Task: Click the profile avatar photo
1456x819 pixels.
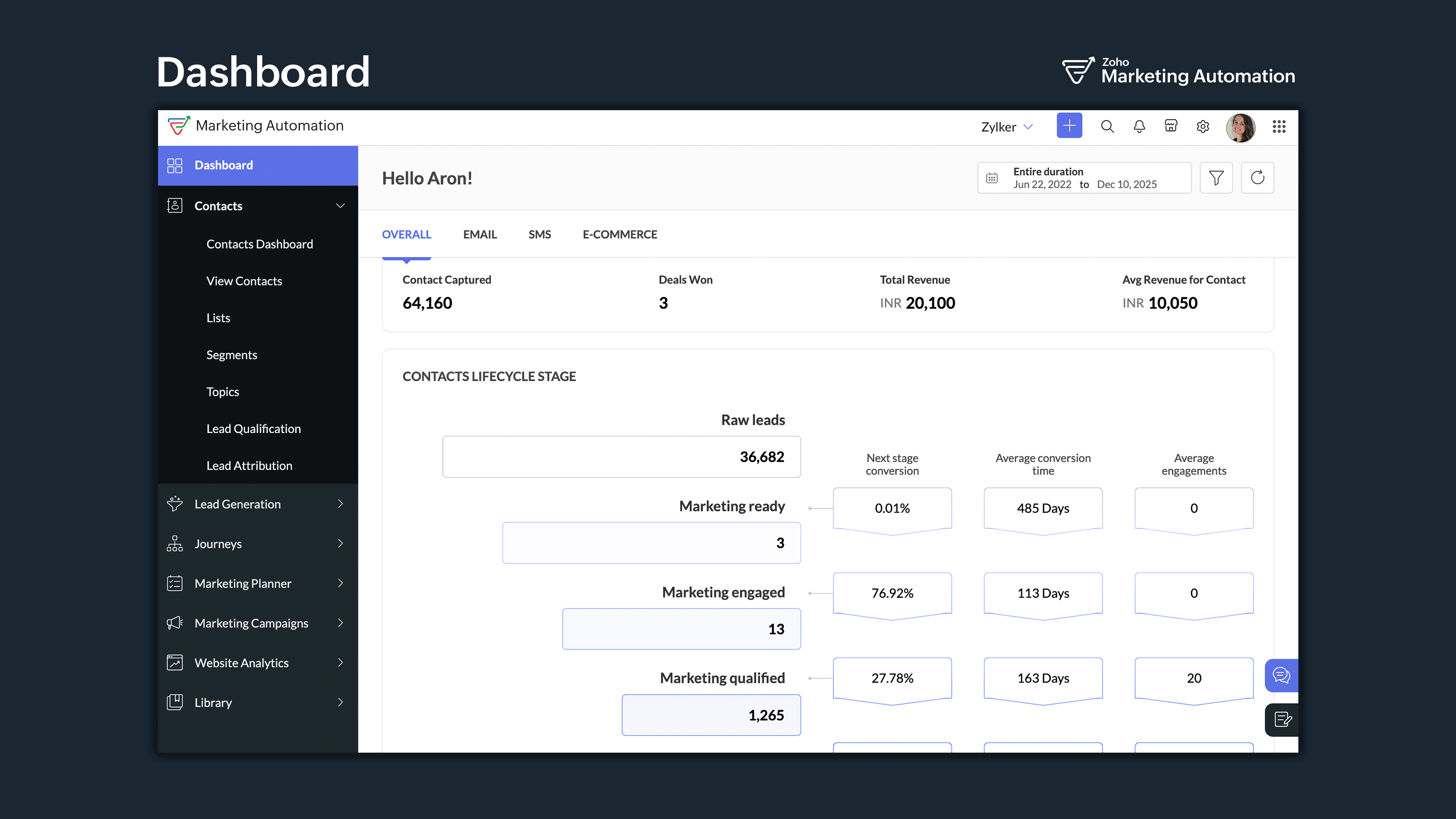Action: tap(1241, 127)
